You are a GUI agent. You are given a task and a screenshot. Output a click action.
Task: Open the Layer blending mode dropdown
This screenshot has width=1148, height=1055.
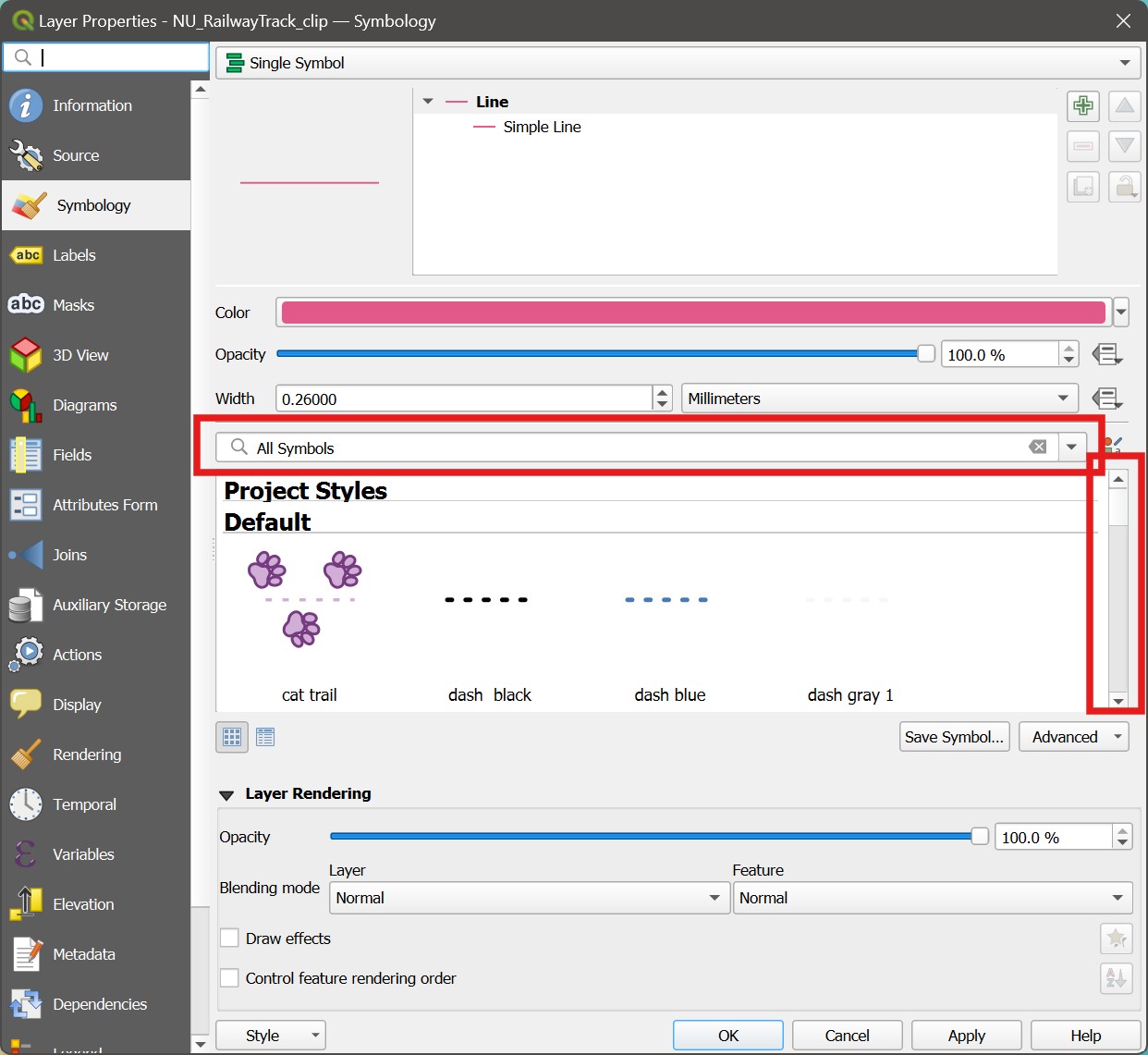[x=530, y=898]
